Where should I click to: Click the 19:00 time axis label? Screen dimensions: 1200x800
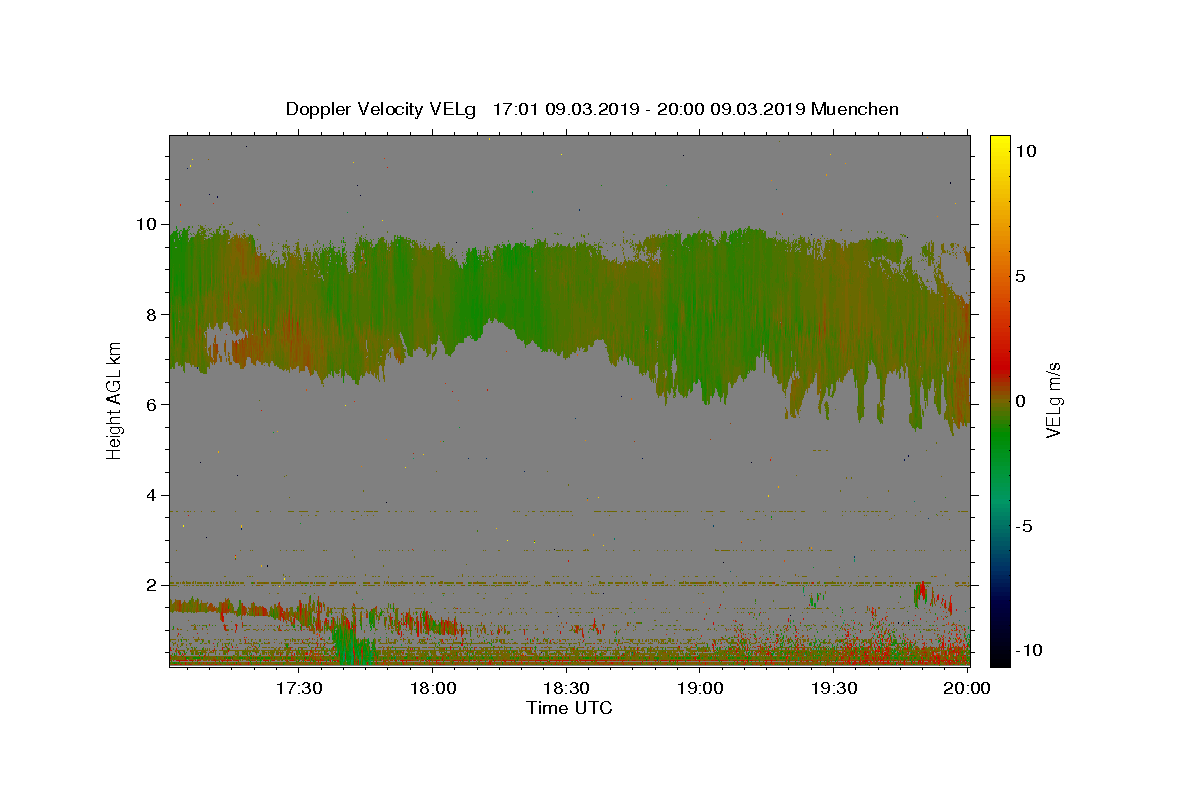[700, 688]
